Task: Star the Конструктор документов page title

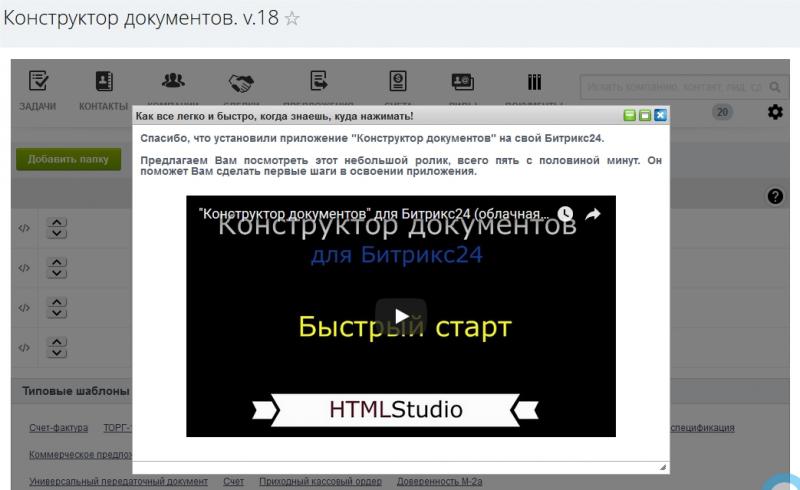Action: (x=293, y=19)
